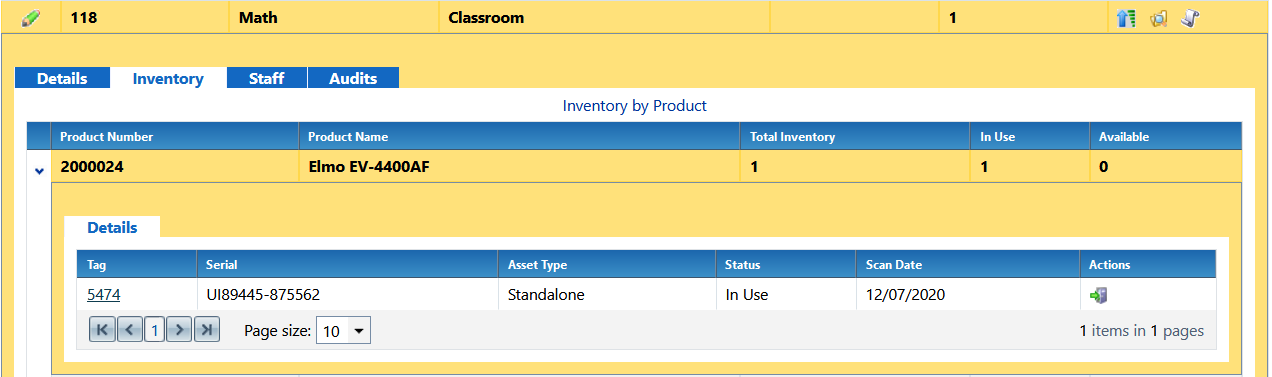Go to the previous page of details
This screenshot has width=1272, height=377.
click(128, 330)
